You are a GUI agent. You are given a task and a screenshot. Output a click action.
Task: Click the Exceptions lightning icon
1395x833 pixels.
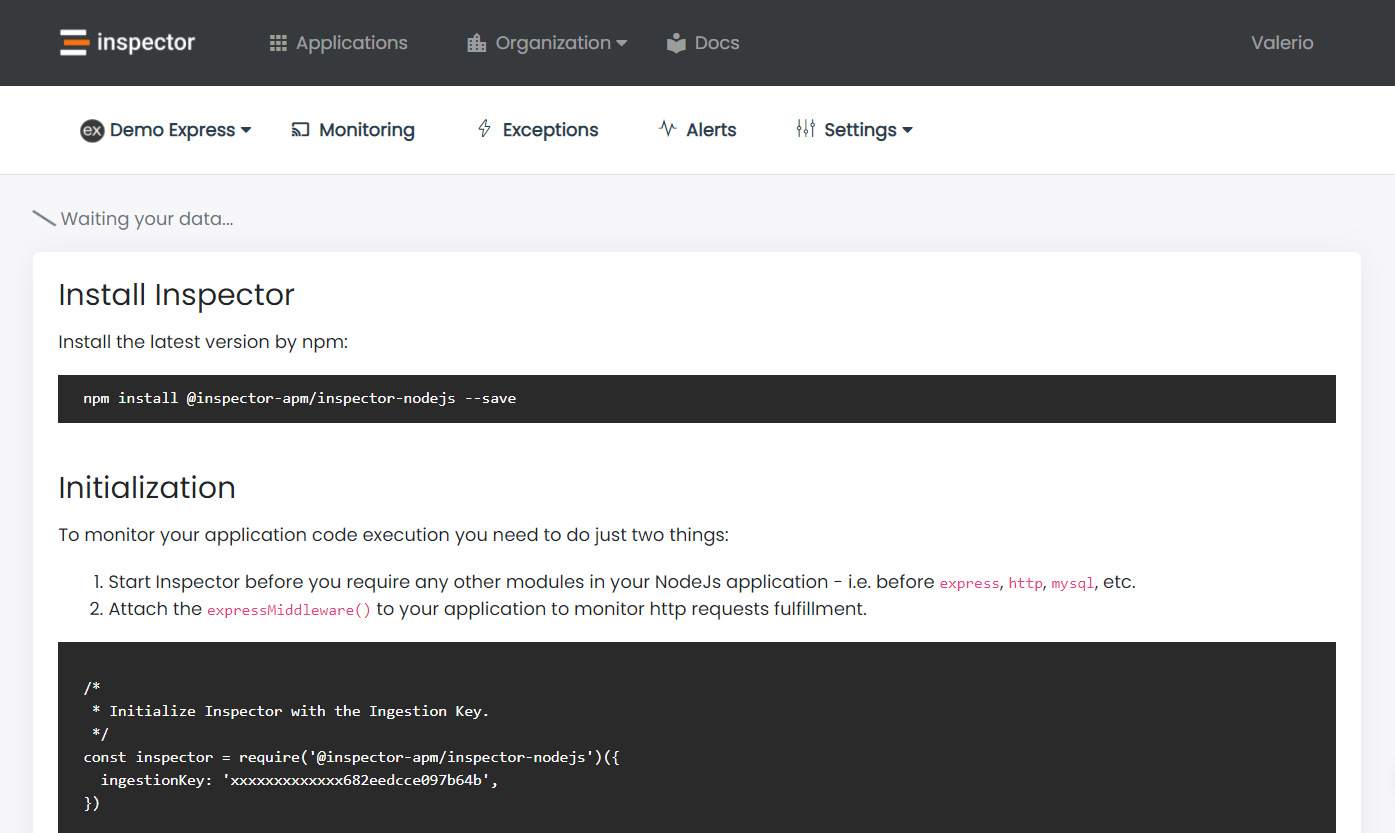tap(483, 129)
